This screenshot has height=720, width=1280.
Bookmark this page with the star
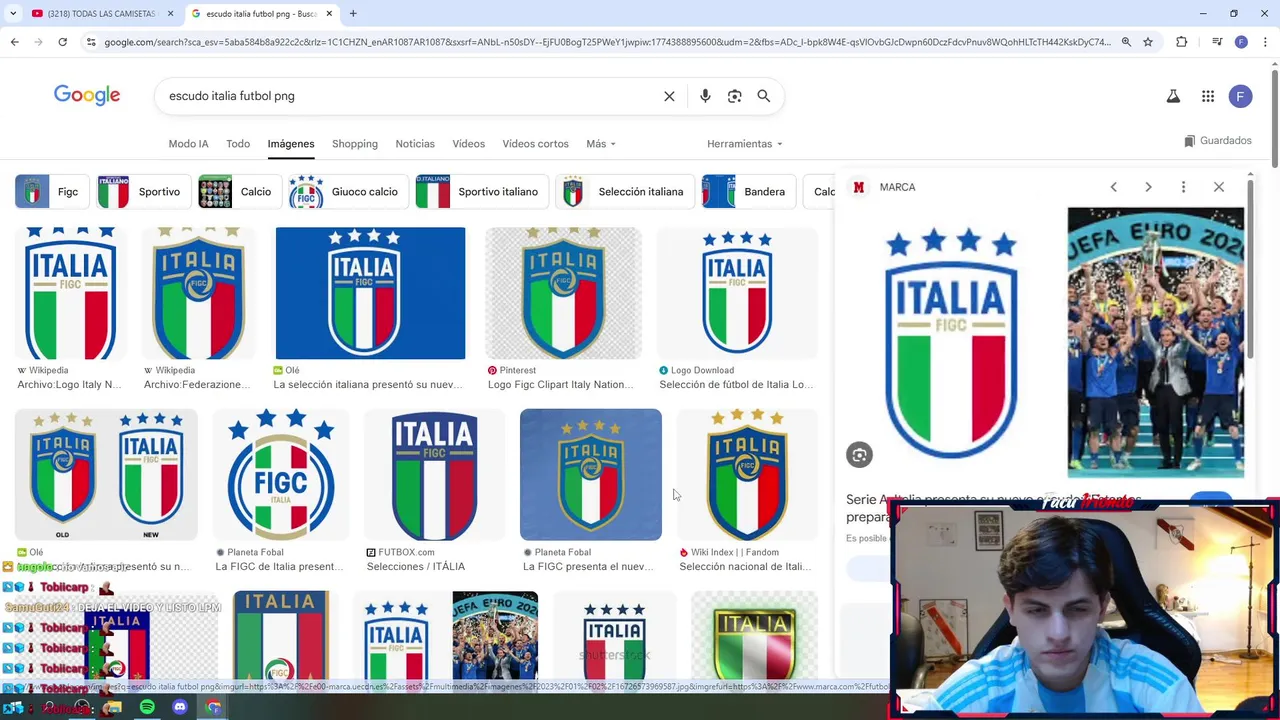pos(1148,42)
